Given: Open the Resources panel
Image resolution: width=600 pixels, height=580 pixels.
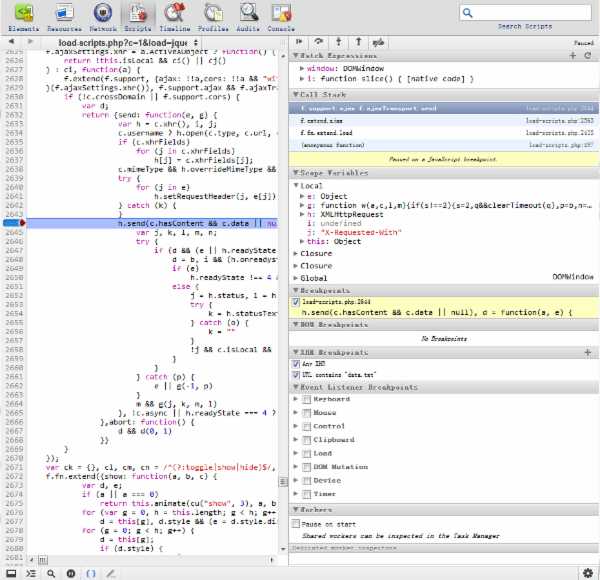Looking at the screenshot, I should coord(64,17).
